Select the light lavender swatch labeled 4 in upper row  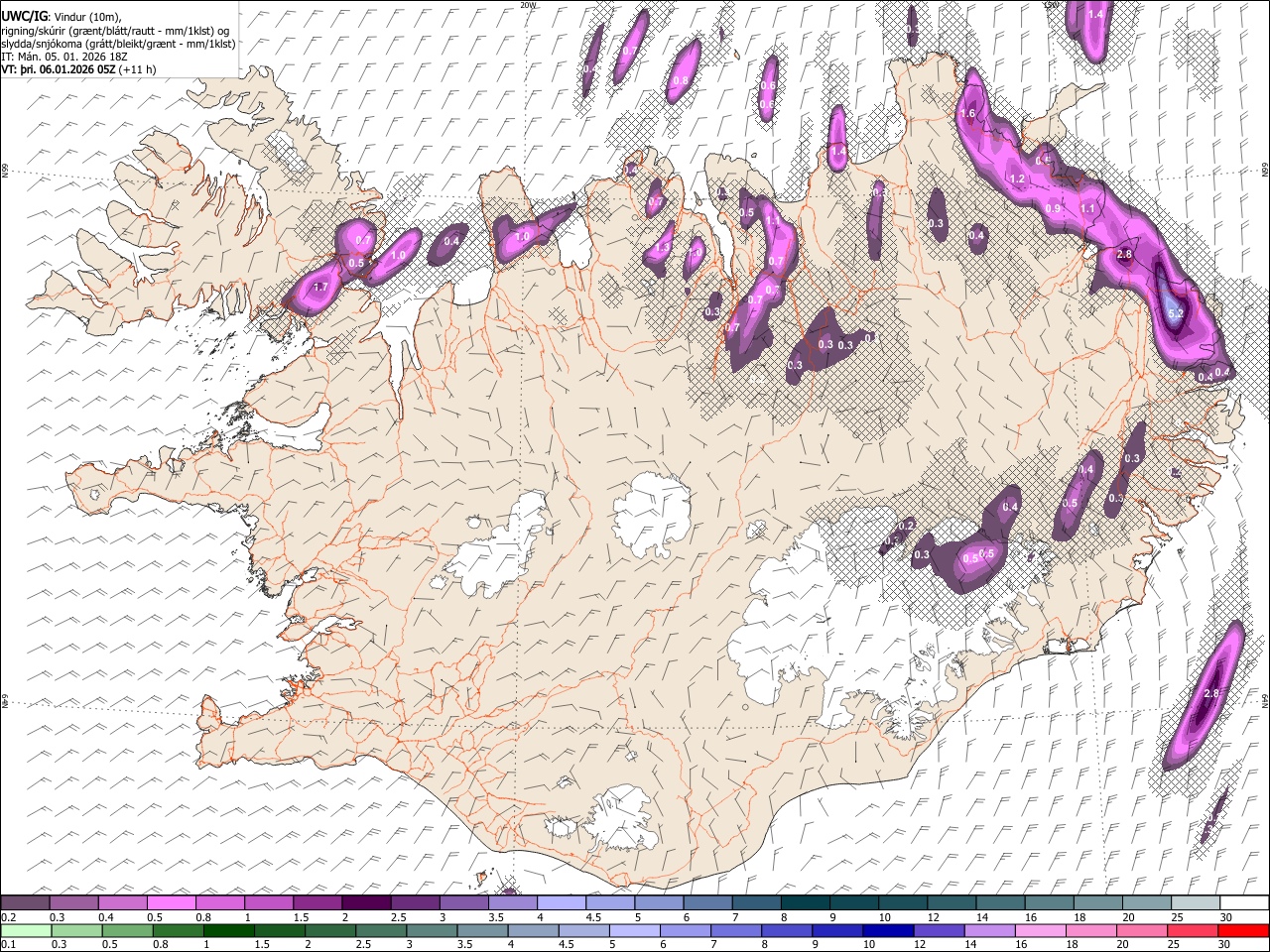click(x=561, y=903)
